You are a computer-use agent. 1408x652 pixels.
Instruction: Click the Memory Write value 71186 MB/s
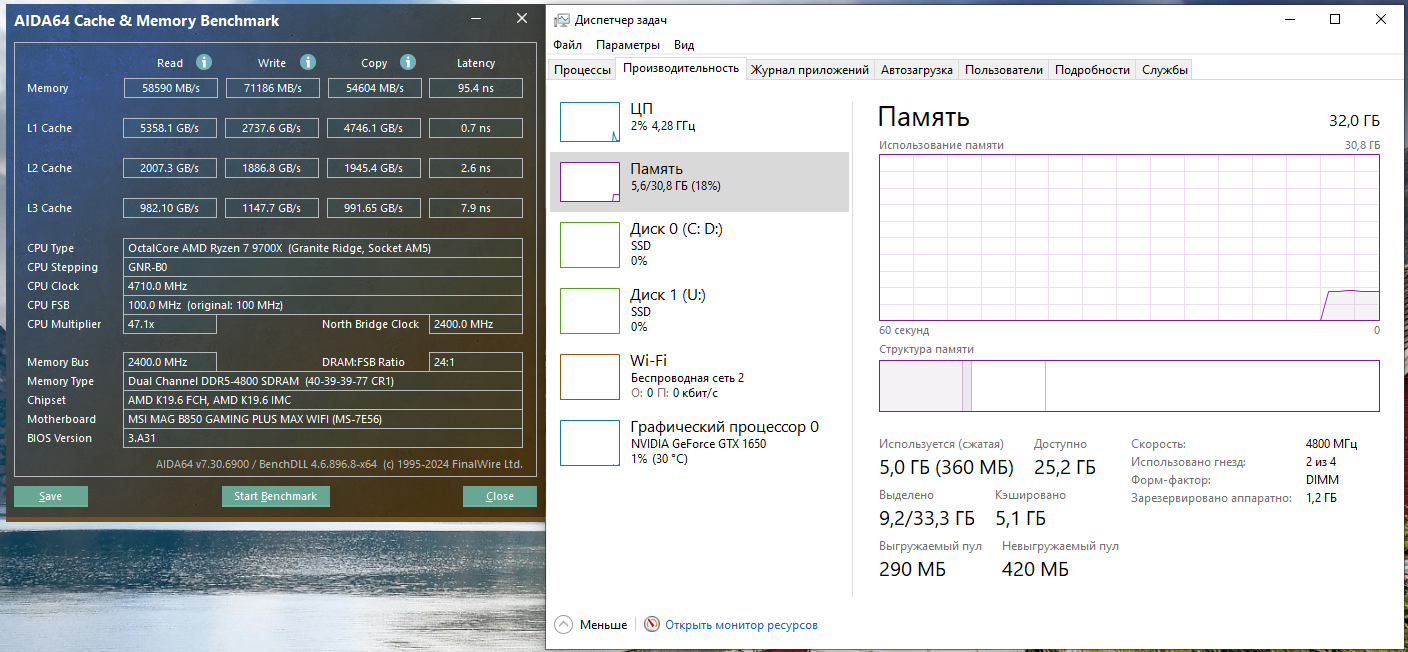pyautogui.click(x=272, y=88)
